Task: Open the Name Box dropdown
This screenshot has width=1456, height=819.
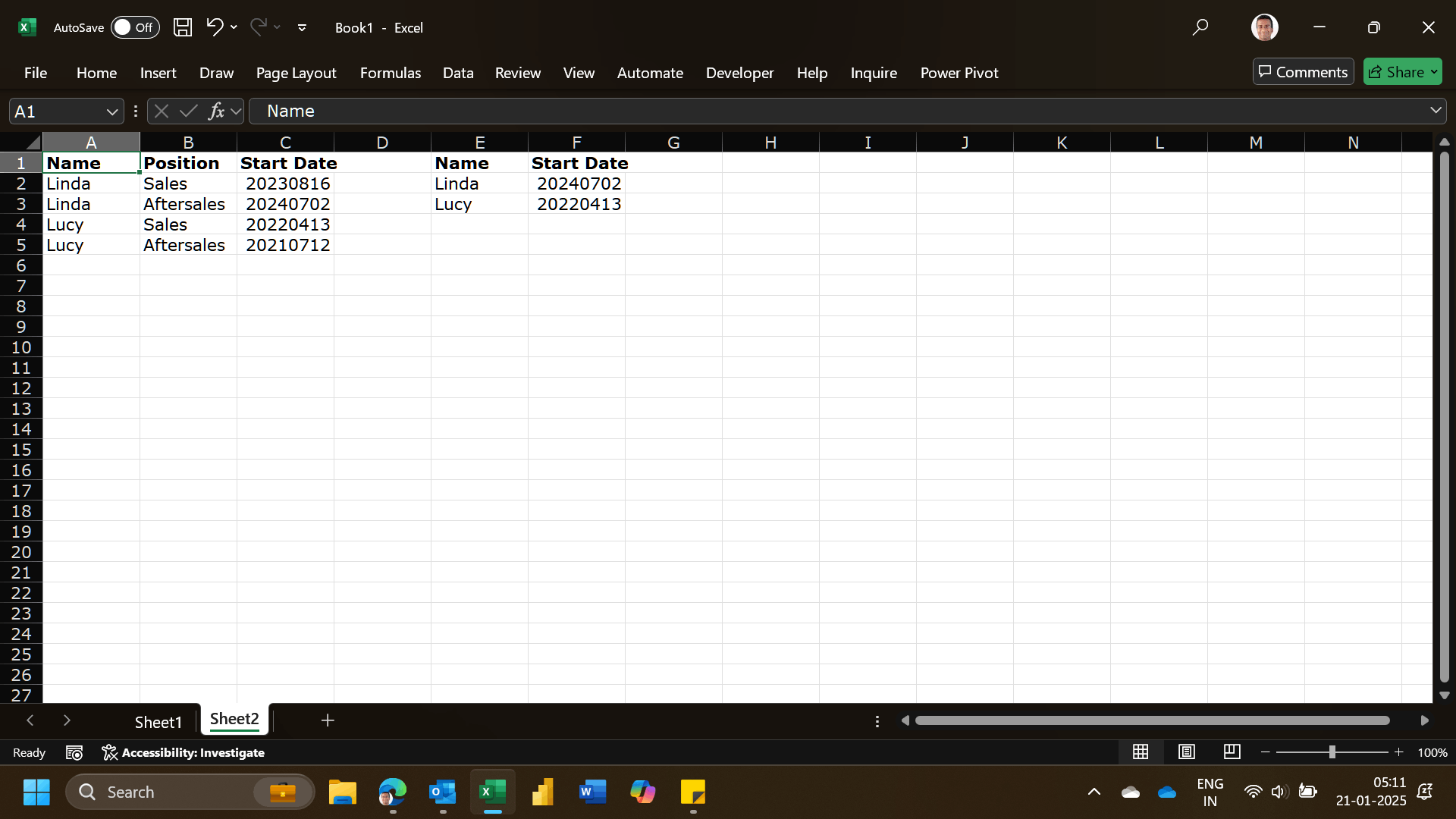Action: click(x=111, y=111)
